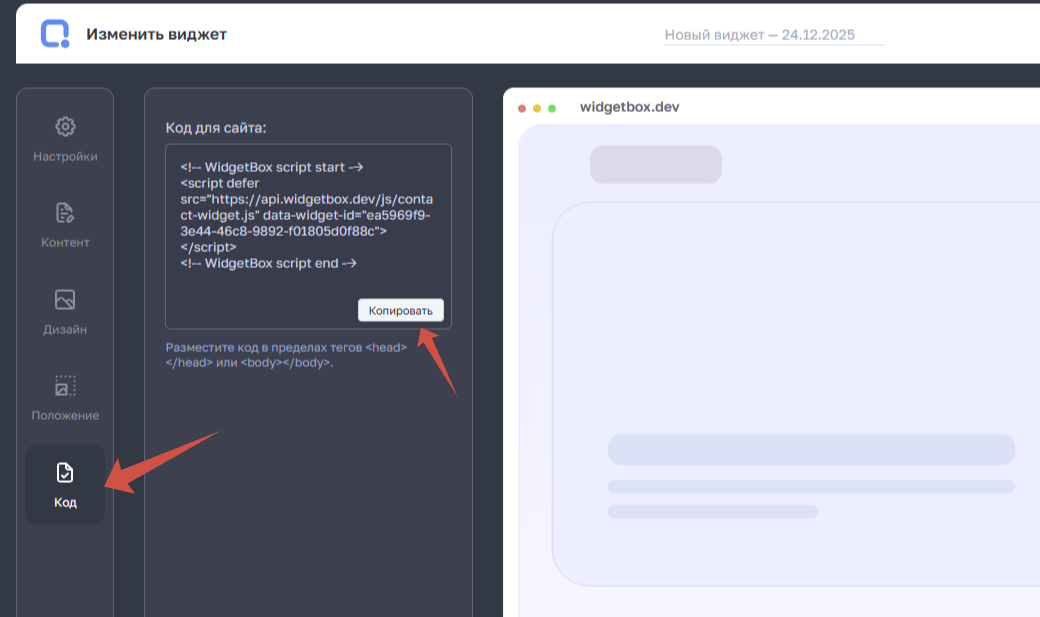
Task: Switch to the Дизайн tab label
Action: click(65, 329)
